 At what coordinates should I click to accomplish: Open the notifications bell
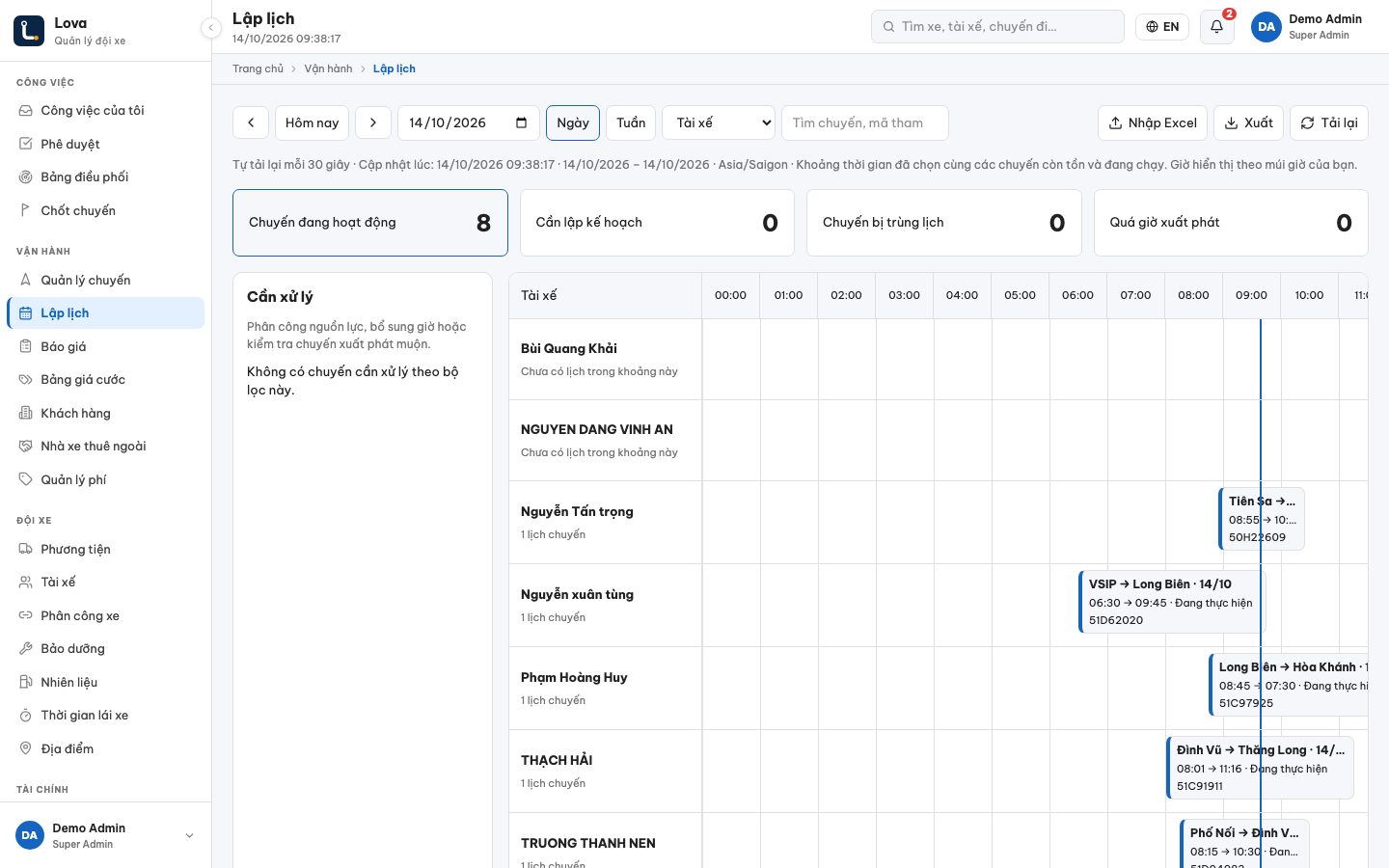tap(1216, 27)
